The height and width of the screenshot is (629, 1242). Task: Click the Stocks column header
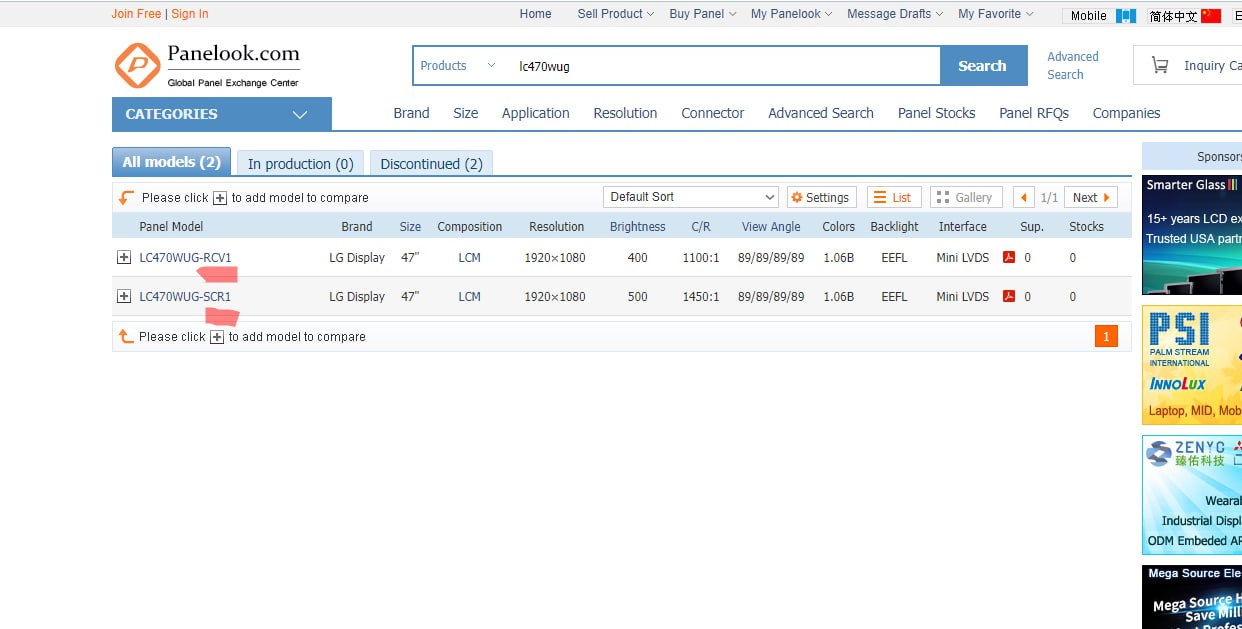point(1086,227)
